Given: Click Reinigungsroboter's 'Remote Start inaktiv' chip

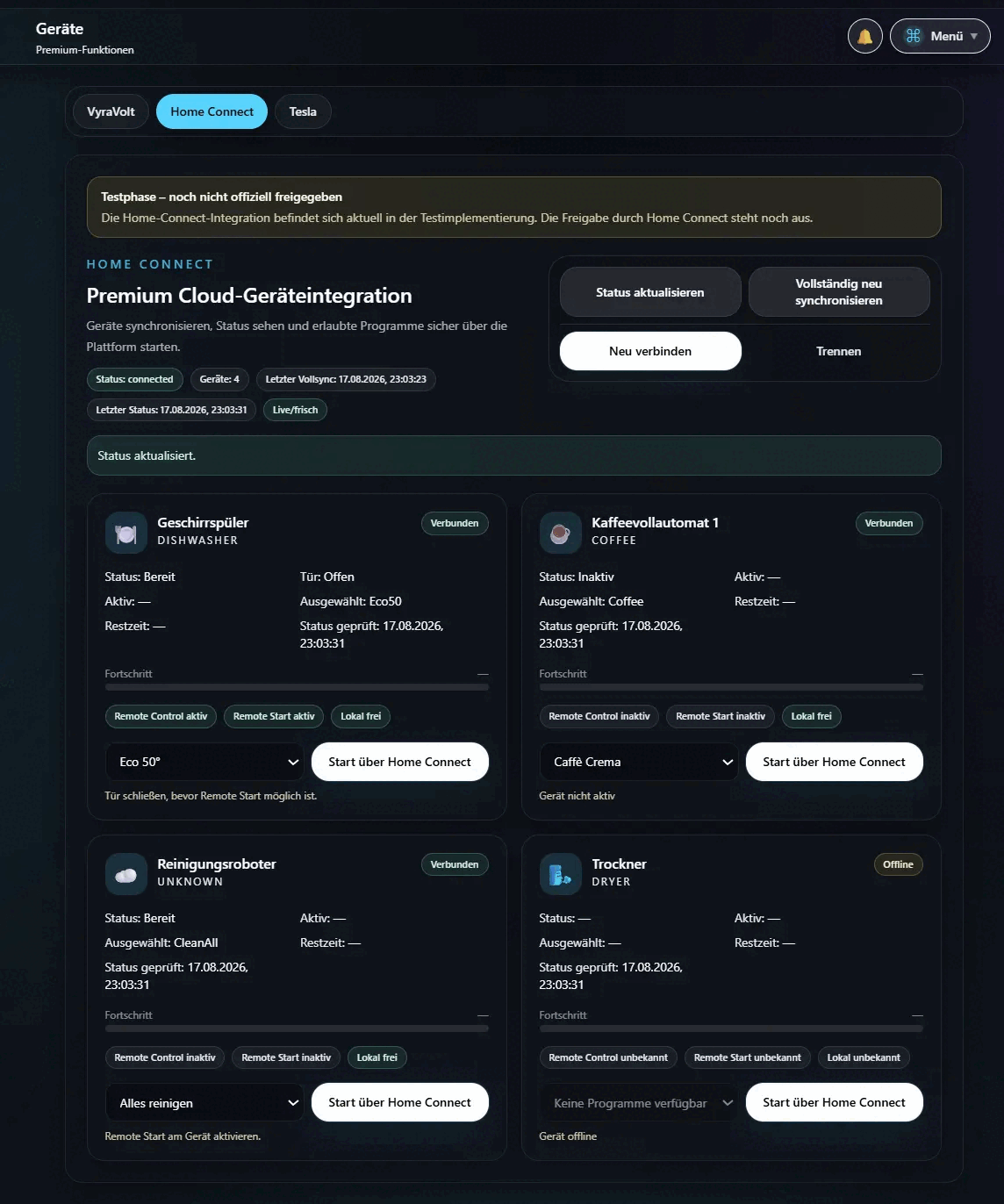Looking at the screenshot, I should 286,1057.
